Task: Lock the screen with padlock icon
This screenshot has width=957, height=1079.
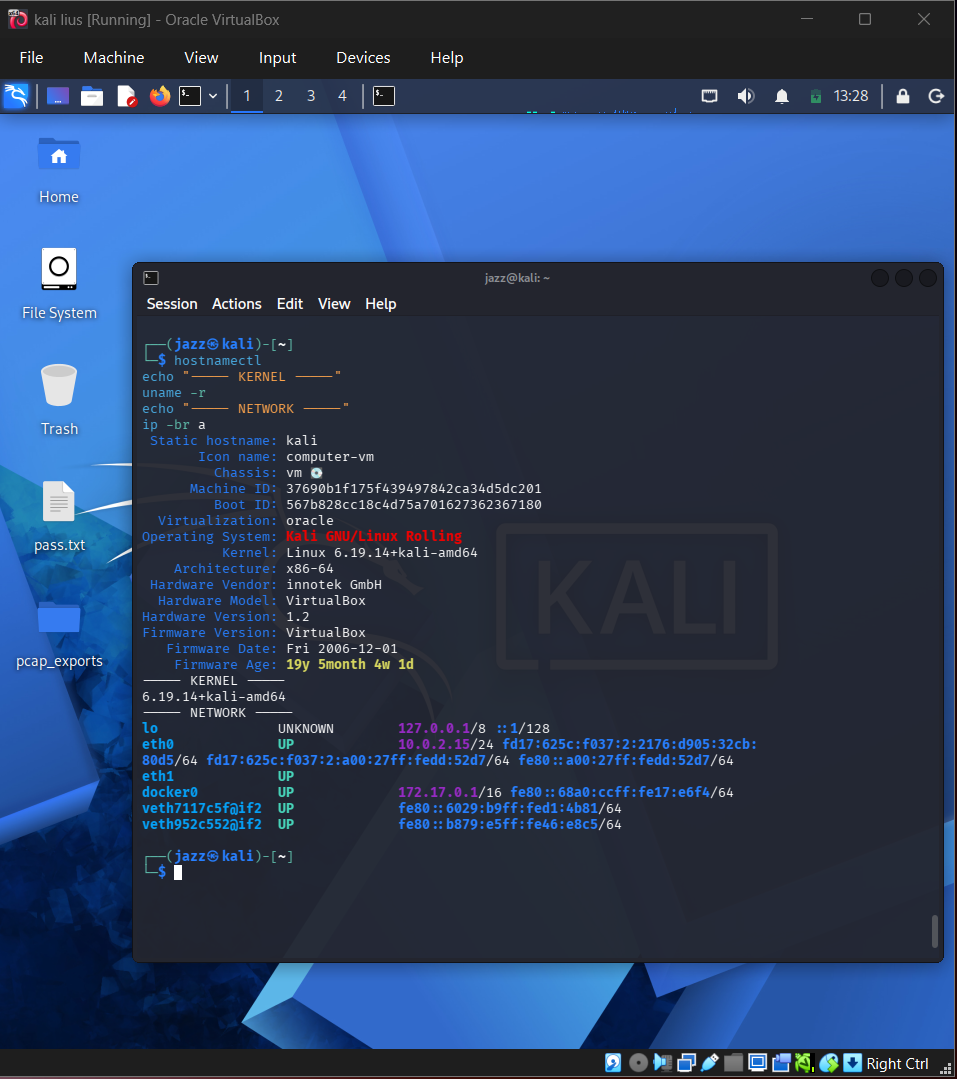Action: 903,96
